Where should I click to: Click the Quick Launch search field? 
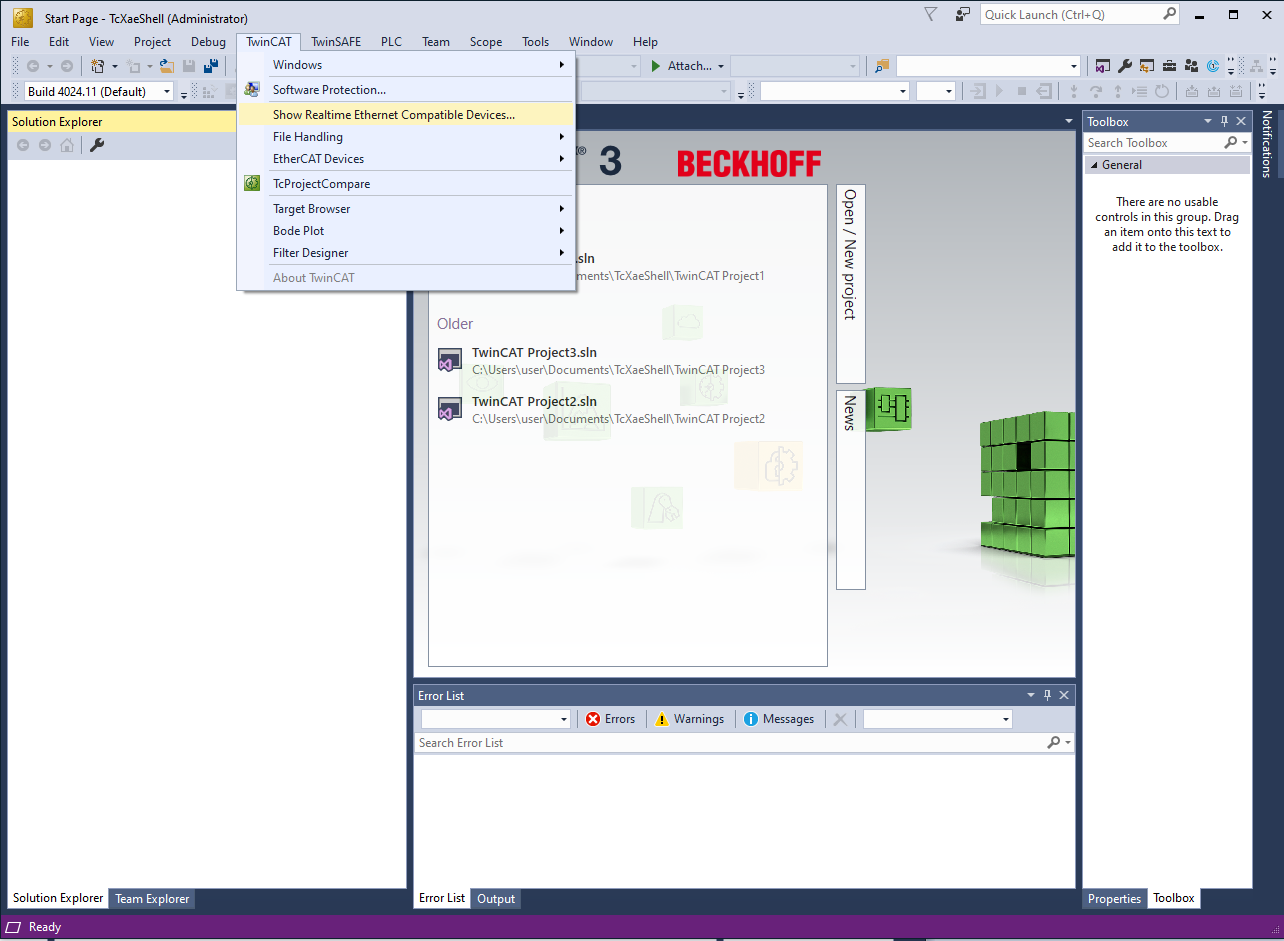[x=1070, y=14]
